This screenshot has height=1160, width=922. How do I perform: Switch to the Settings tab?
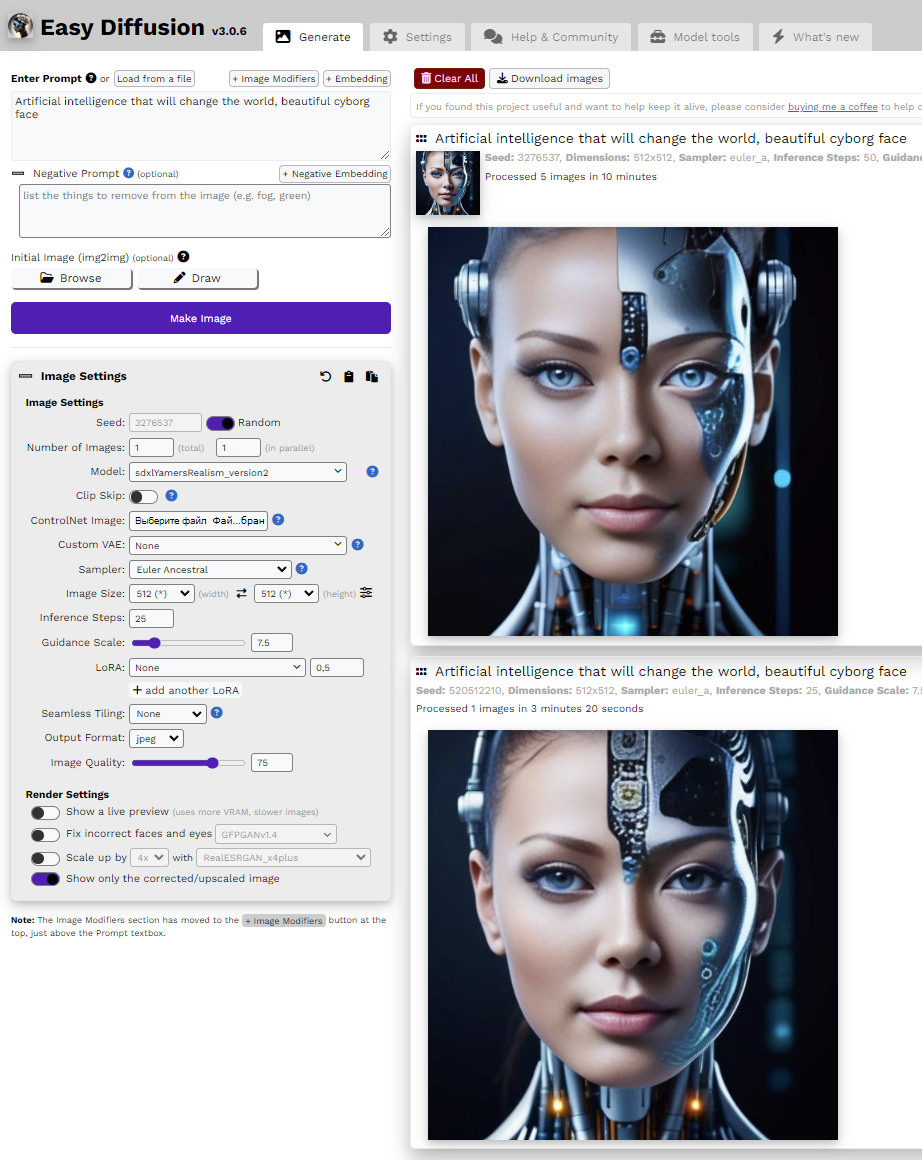(x=418, y=37)
